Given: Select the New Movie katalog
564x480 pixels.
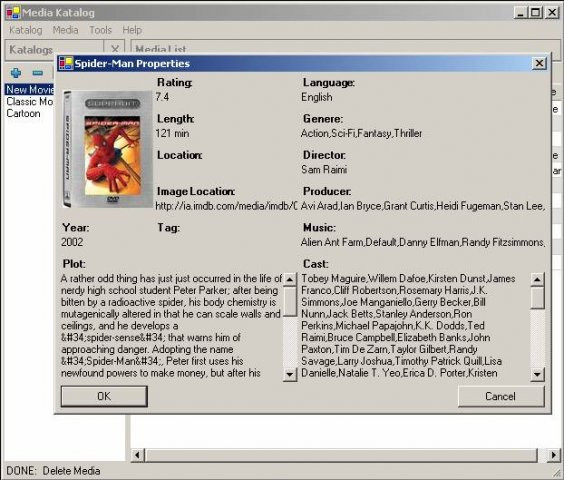Looking at the screenshot, I should (x=29, y=90).
